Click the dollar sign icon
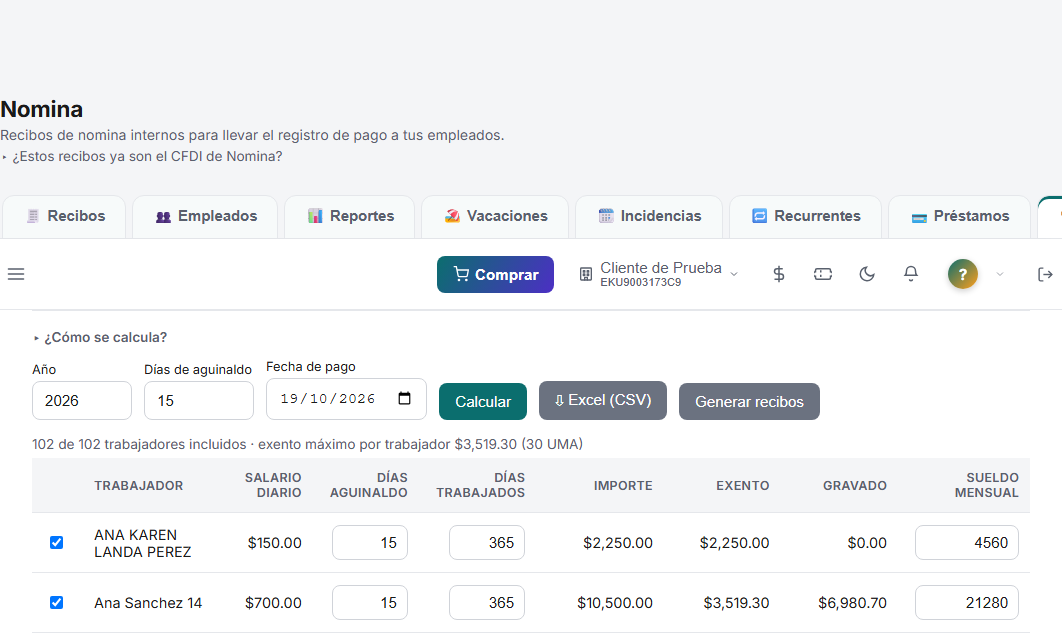This screenshot has width=1062, height=640. [x=779, y=274]
